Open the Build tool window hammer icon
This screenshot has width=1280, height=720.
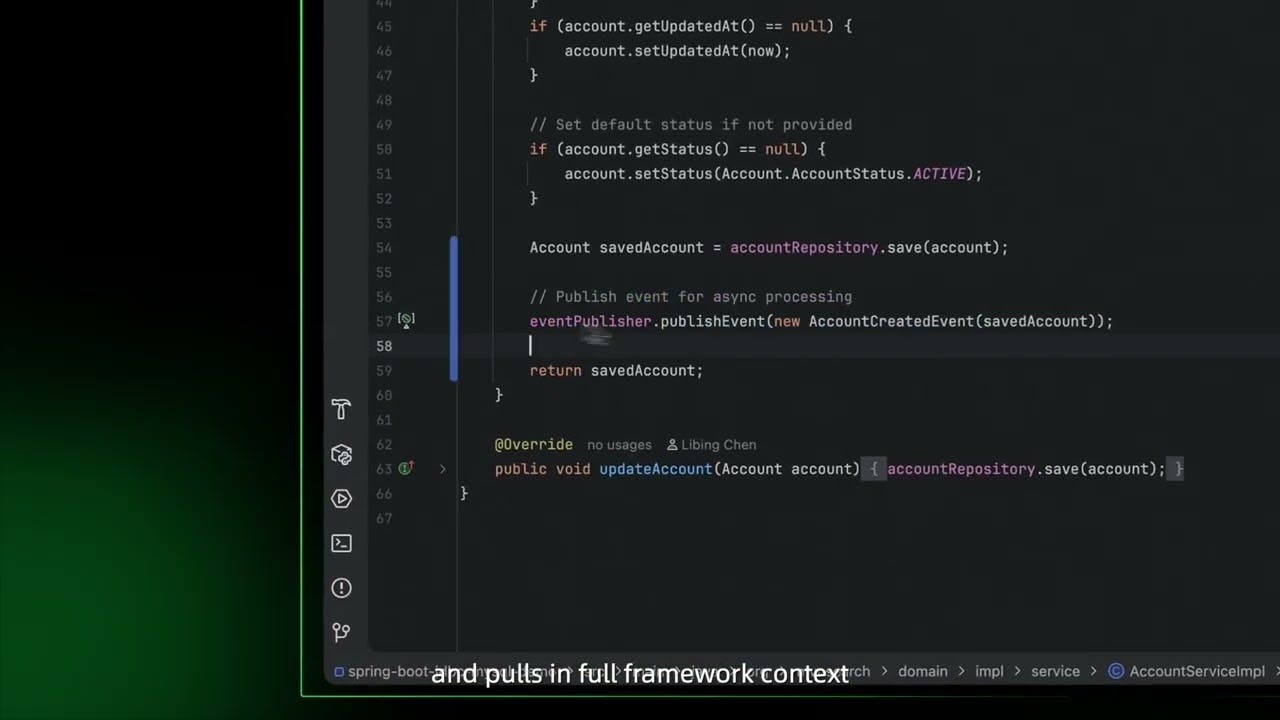point(341,409)
